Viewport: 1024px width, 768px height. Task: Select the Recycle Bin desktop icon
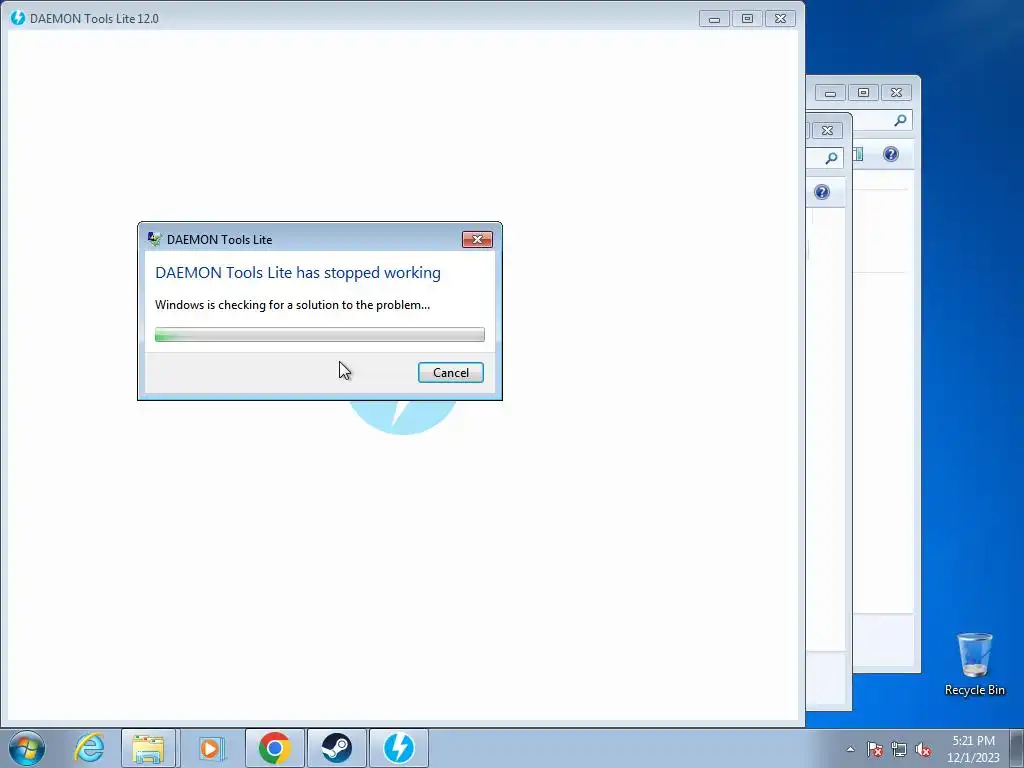coord(974,664)
